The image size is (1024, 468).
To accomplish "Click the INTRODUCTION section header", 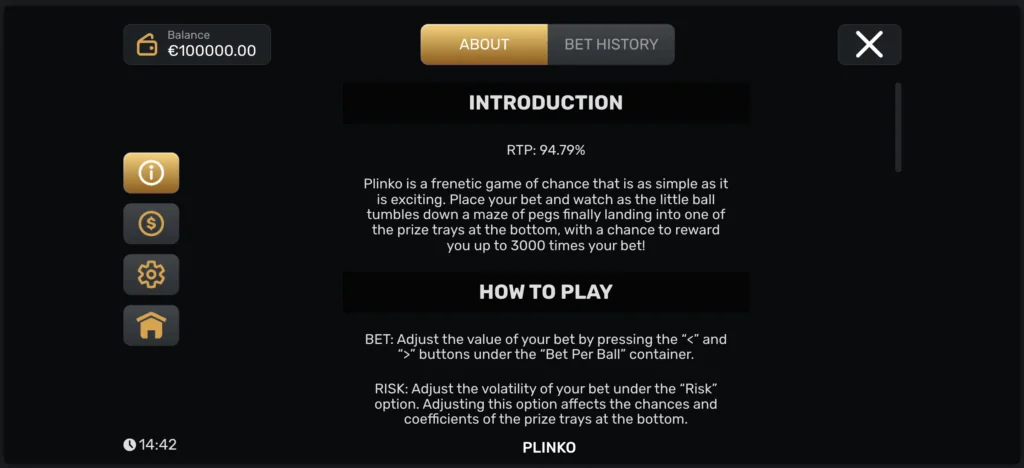I will point(545,103).
